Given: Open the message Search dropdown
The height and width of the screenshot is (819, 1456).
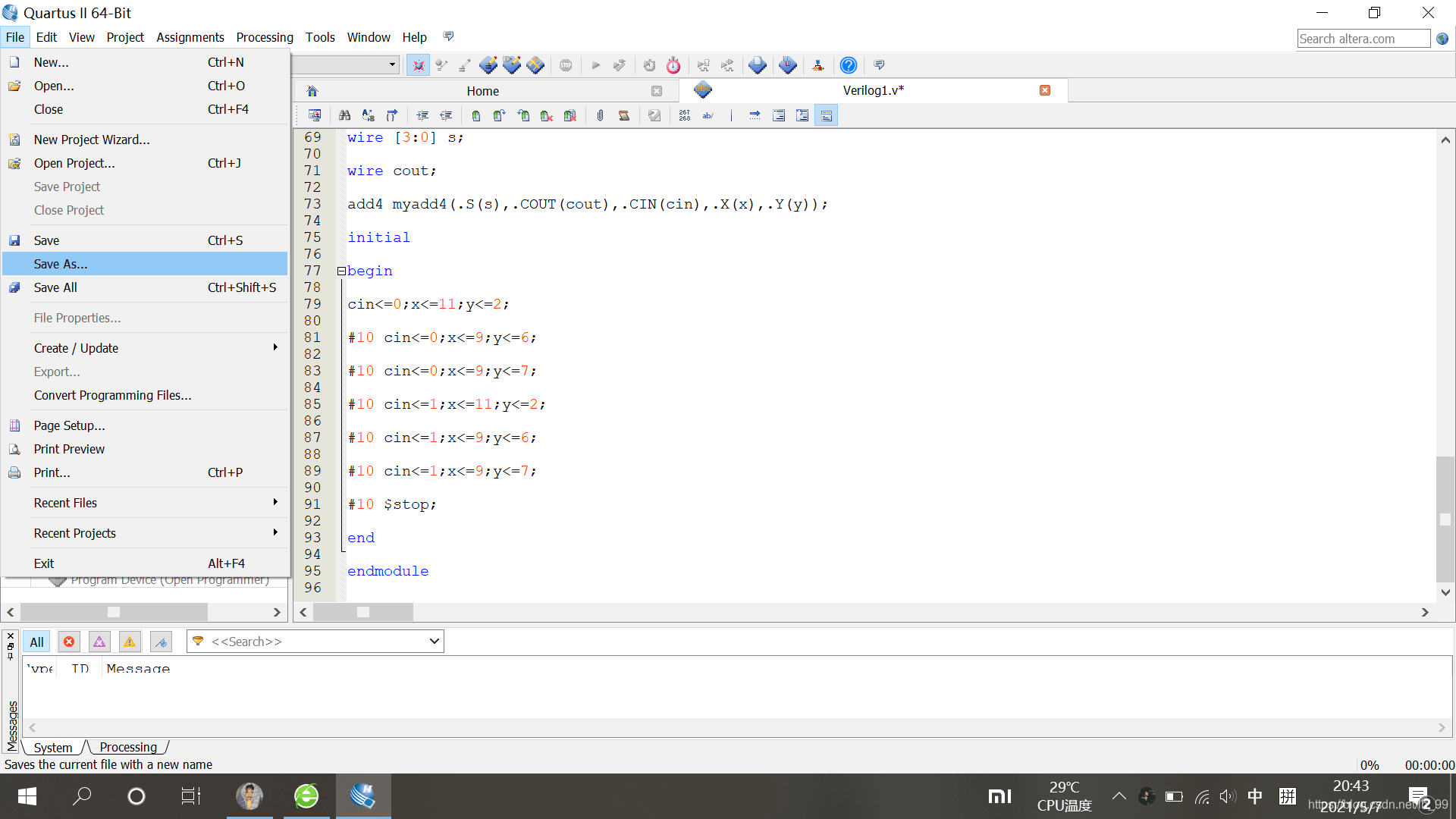Looking at the screenshot, I should pos(434,642).
